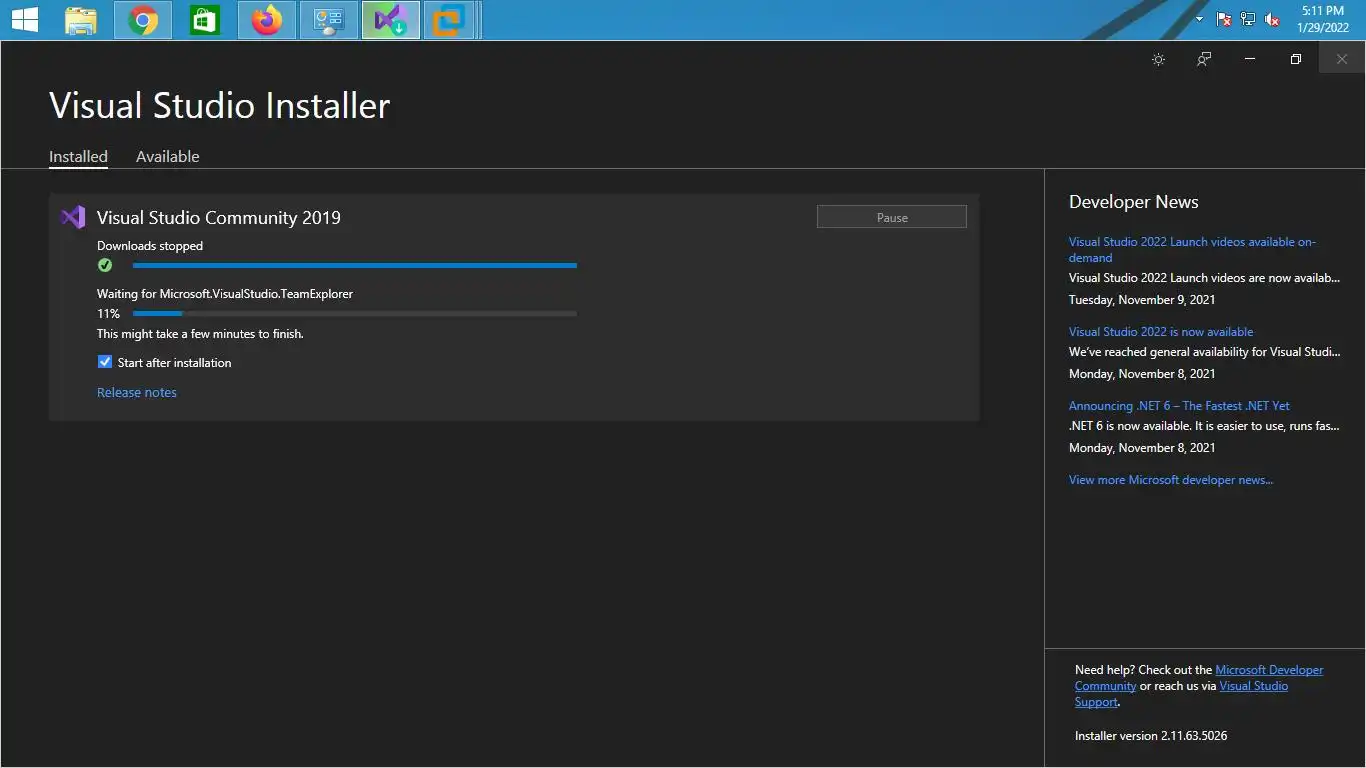Minimize the Visual Studio Installer window
Viewport: 1366px width, 768px height.
point(1250,59)
